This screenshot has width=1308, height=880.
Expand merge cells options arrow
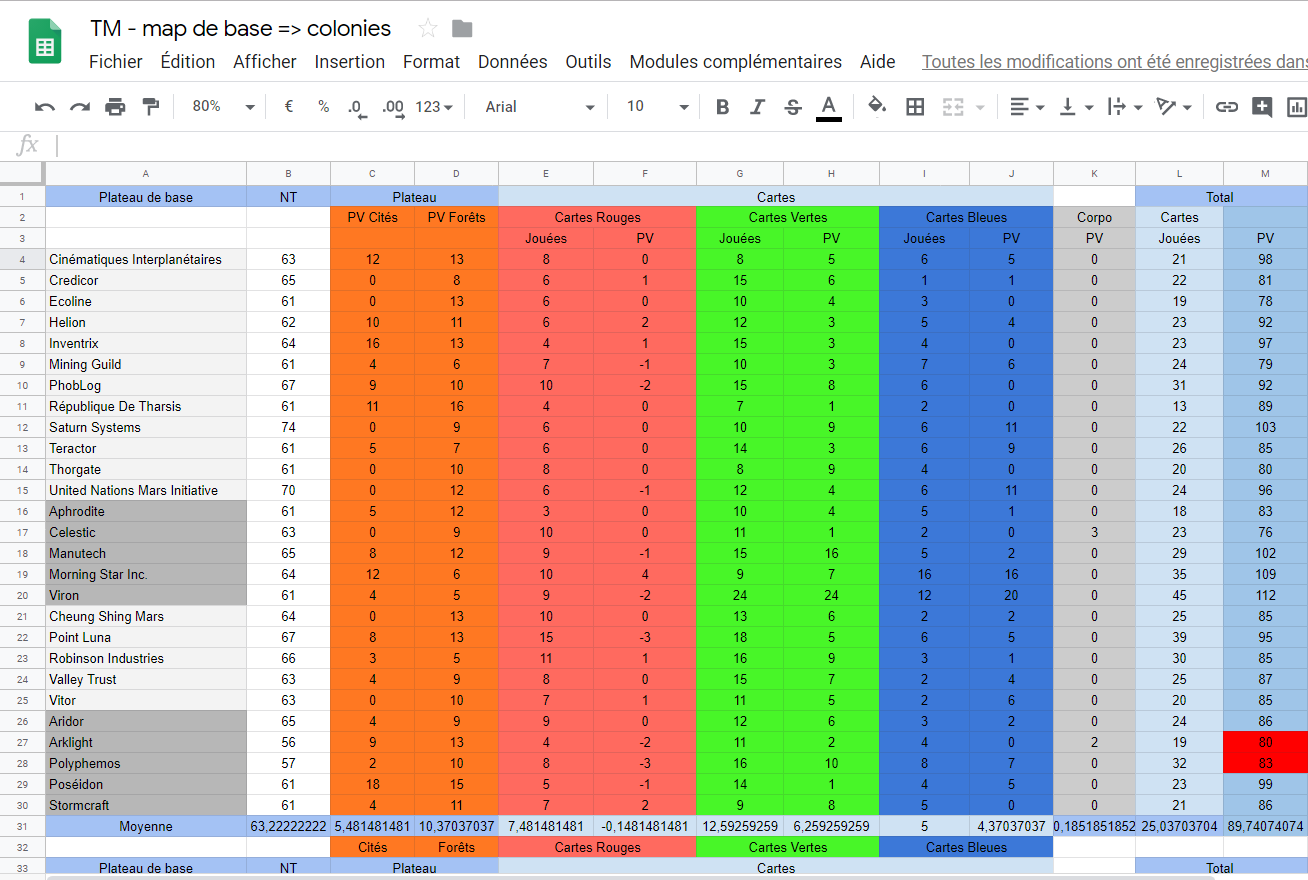pos(980,107)
